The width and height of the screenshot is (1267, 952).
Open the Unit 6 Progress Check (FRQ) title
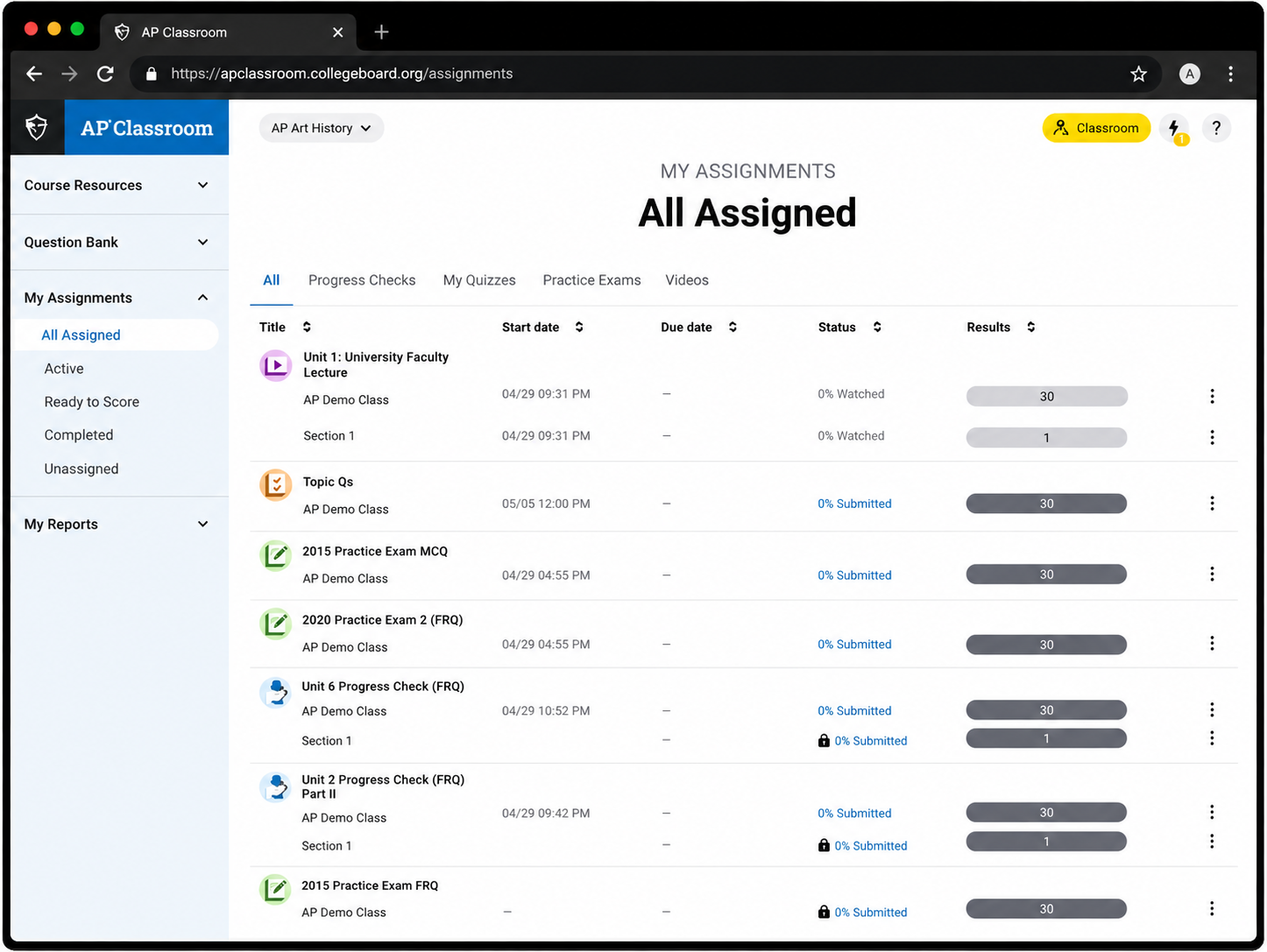[383, 687]
